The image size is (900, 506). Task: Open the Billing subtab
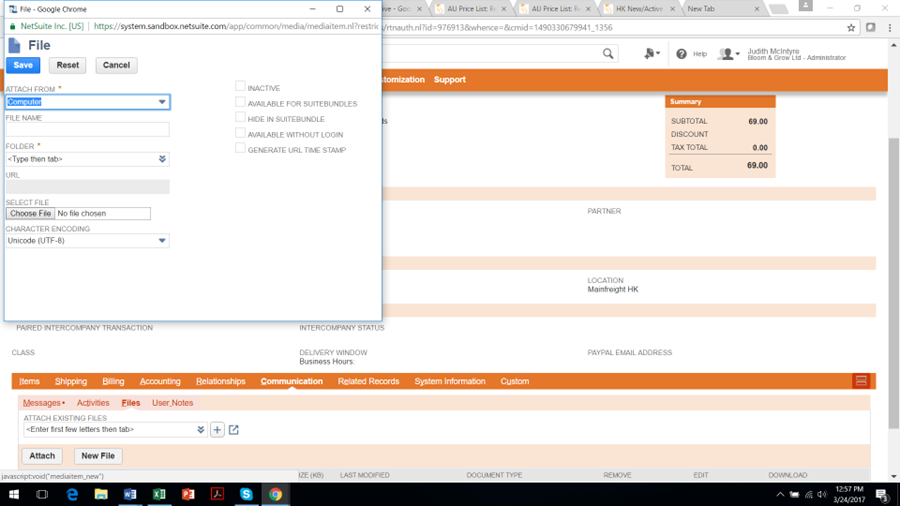click(113, 382)
